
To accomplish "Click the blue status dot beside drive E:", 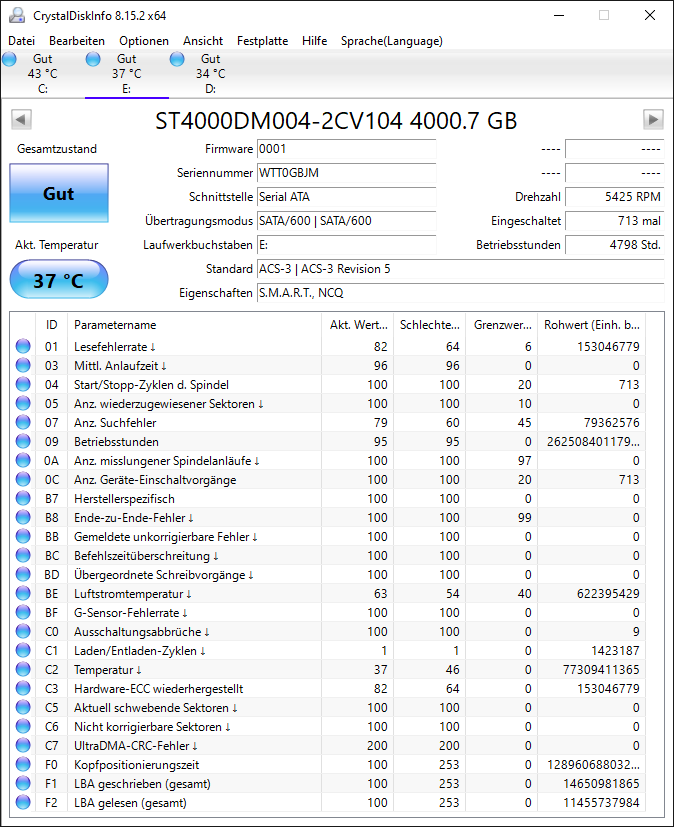I will (x=93, y=59).
